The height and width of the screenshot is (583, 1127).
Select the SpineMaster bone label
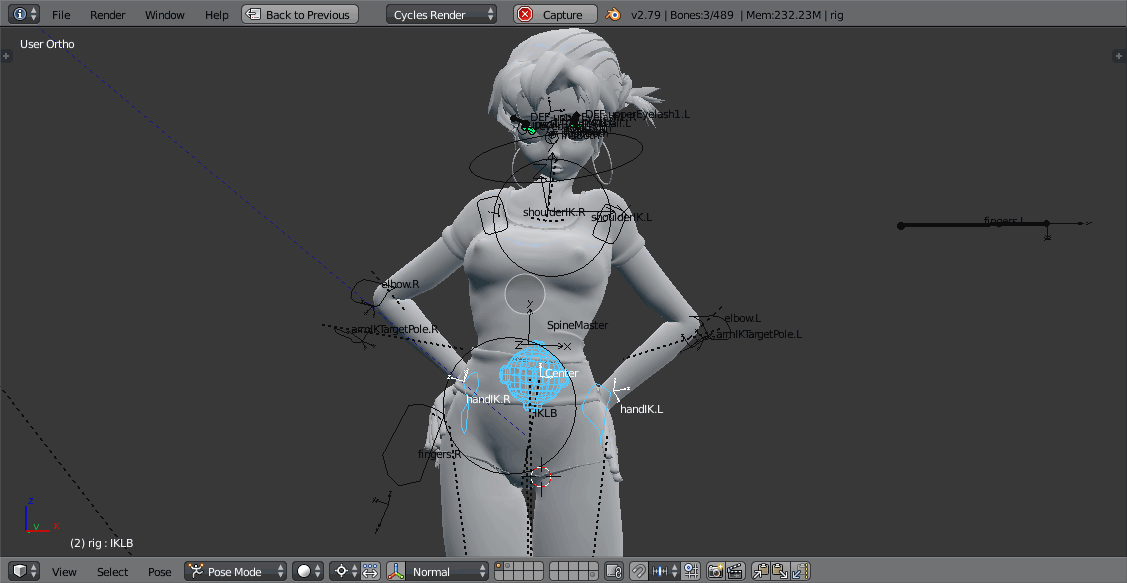[x=577, y=325]
